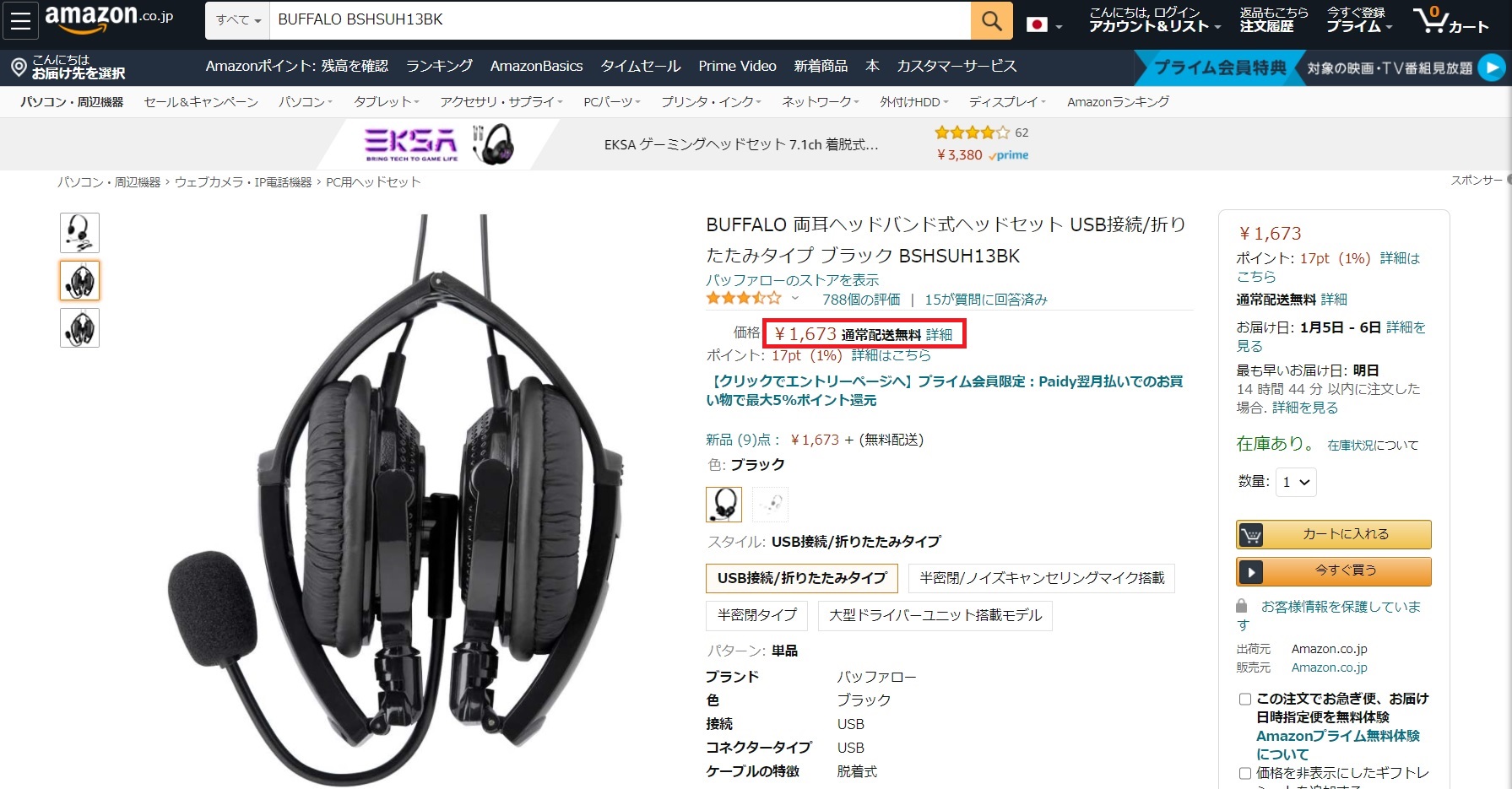This screenshot has width=1512, height=789.
Task: Open the タイムセール nav item
Action: tap(640, 66)
